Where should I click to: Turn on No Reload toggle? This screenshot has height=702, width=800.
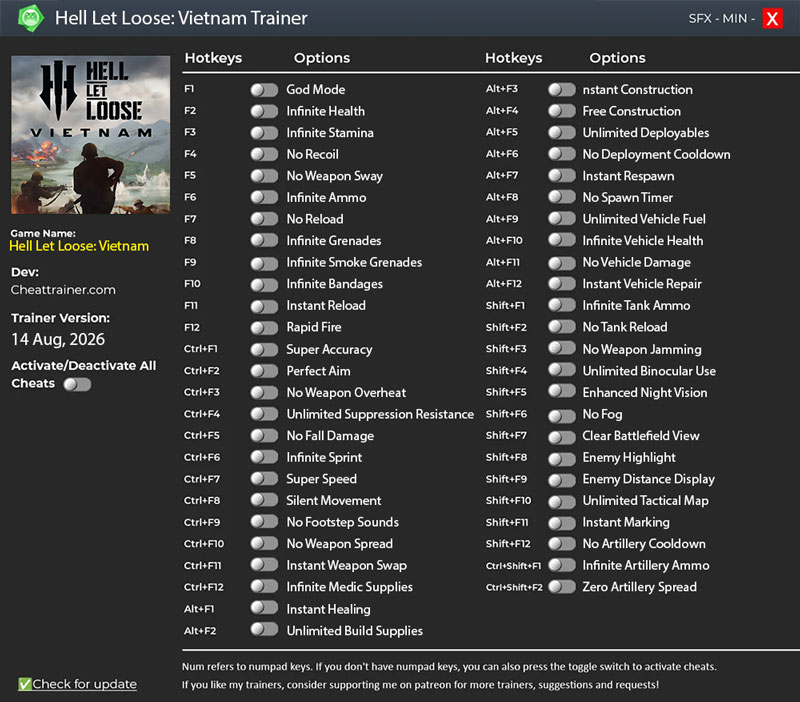tap(264, 219)
